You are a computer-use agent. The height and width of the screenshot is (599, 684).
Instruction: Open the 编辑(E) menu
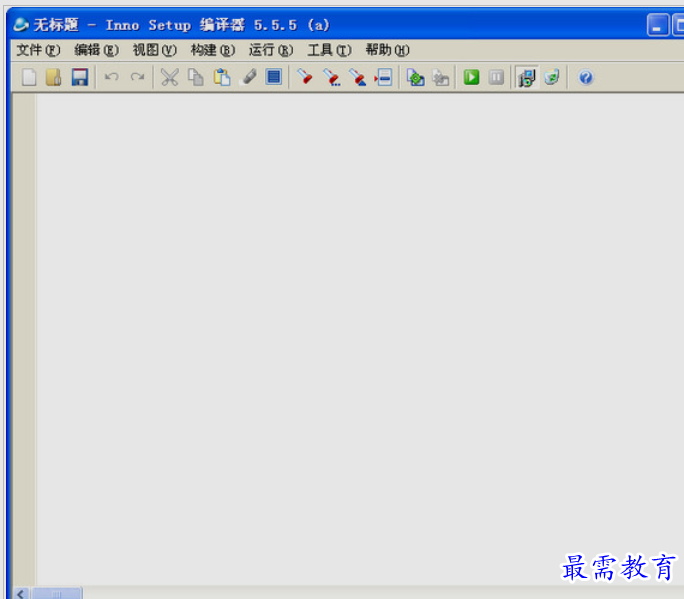point(96,50)
